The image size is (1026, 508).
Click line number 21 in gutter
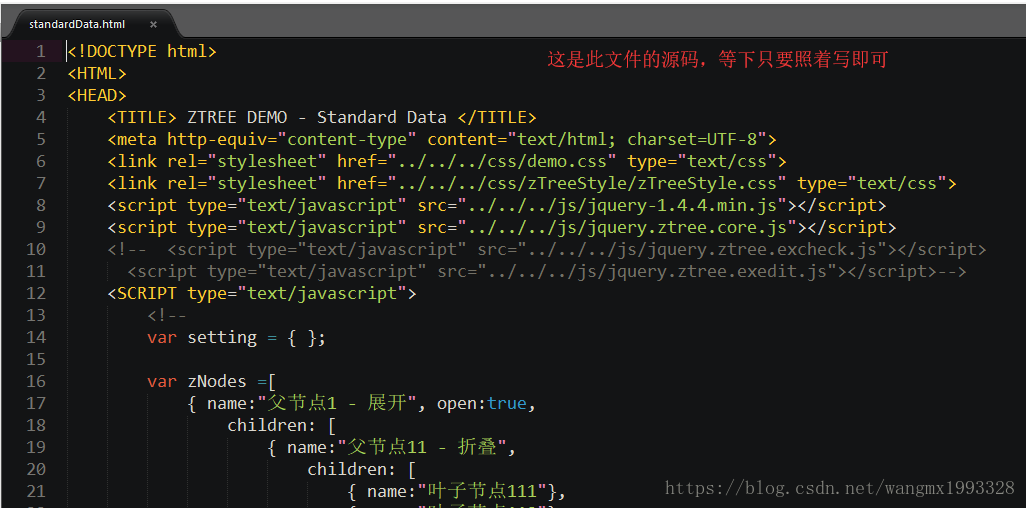[36, 491]
